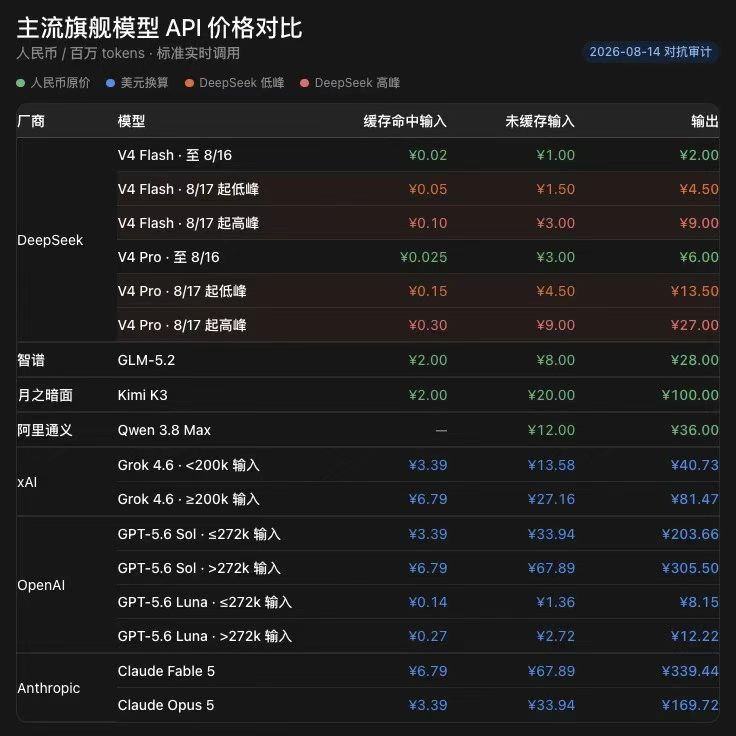Click the 厂商 column header
The image size is (736, 736).
coord(31,121)
